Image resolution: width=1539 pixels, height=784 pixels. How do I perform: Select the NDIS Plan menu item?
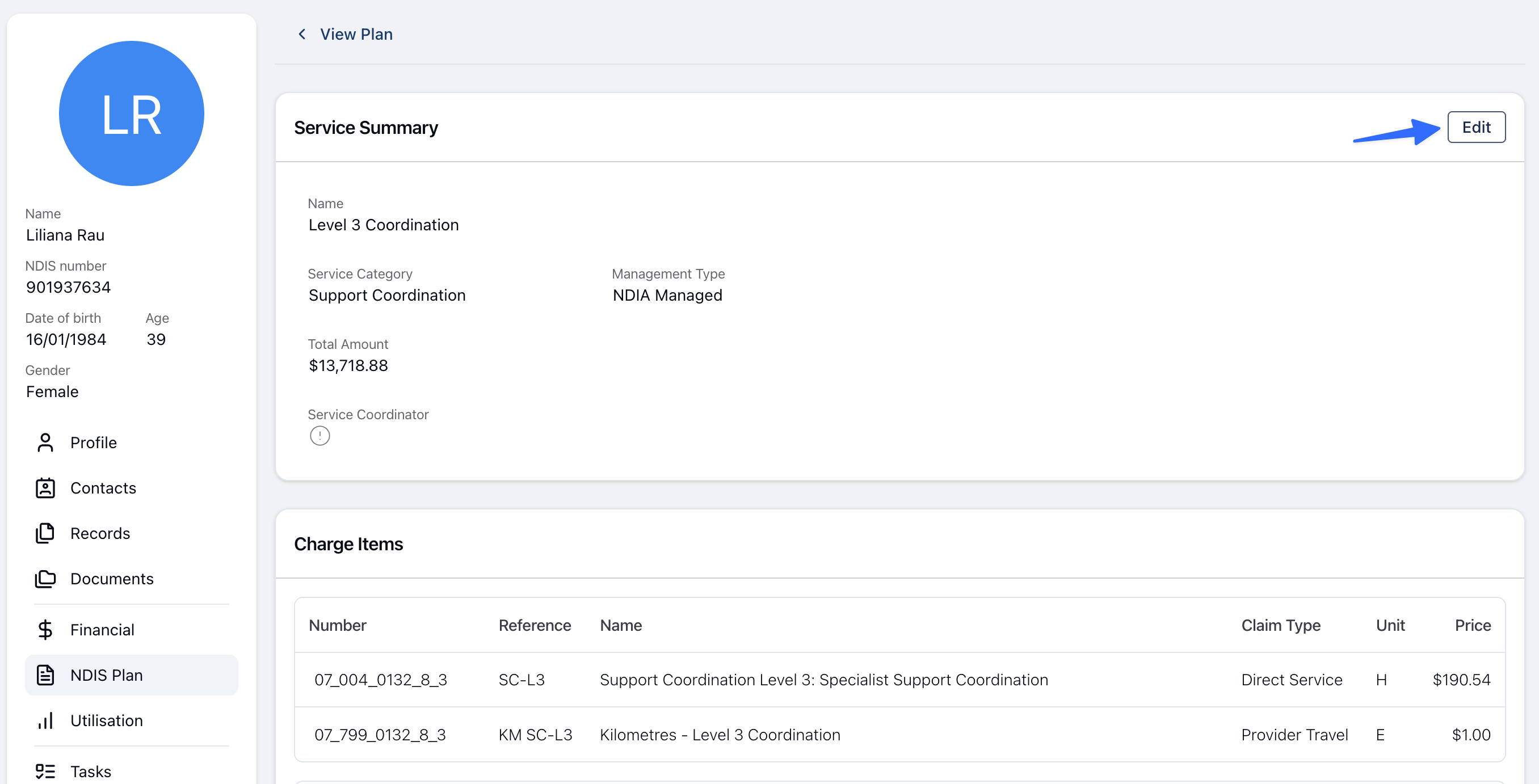132,675
